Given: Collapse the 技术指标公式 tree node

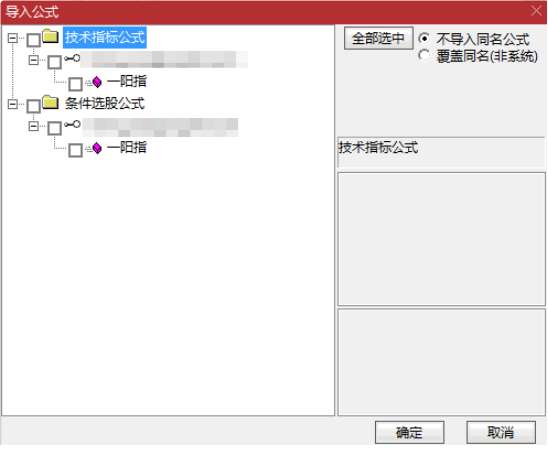Looking at the screenshot, I should pyautogui.click(x=13, y=38).
